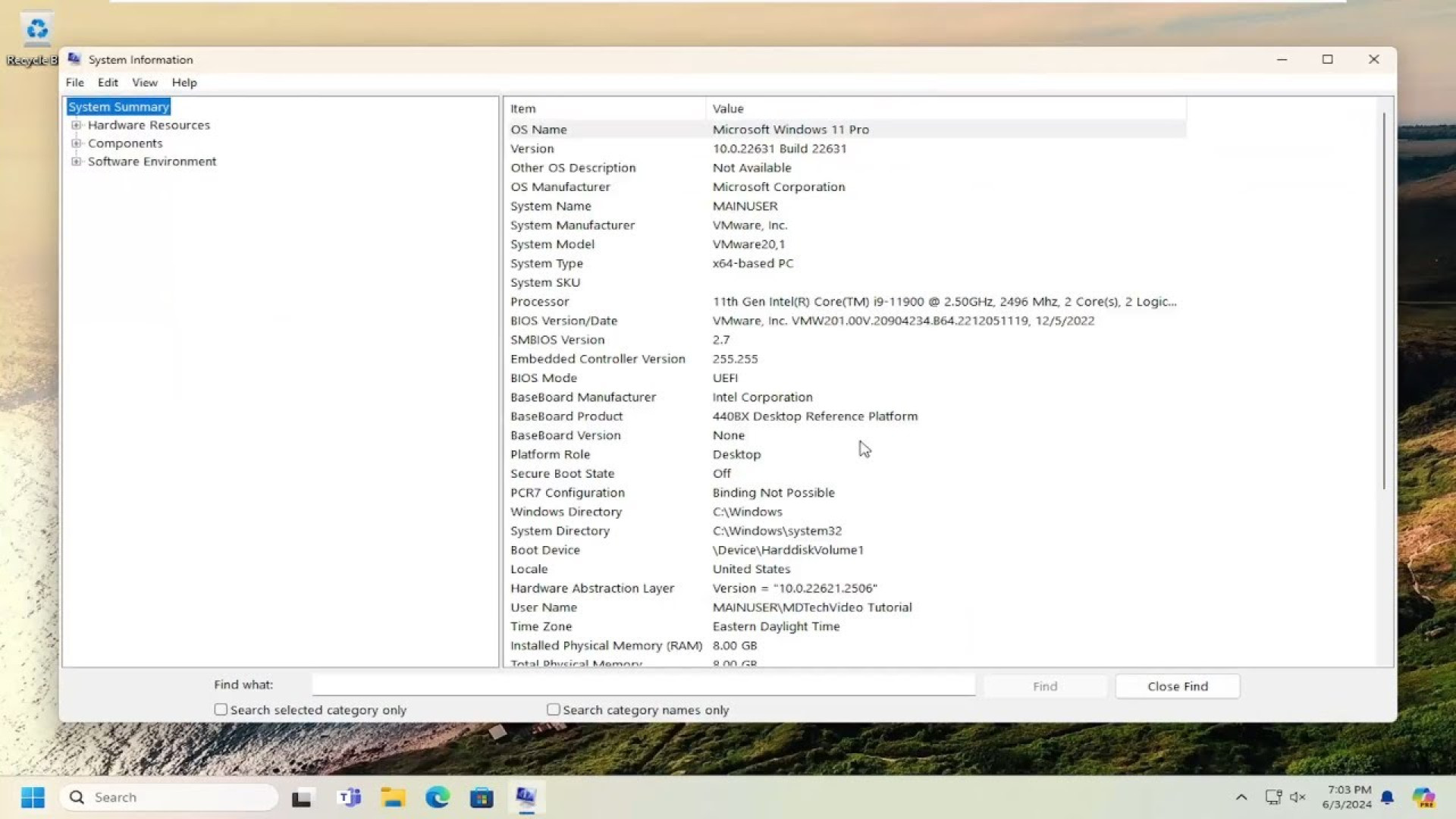Viewport: 1456px width, 819px height.
Task: Expand the Hardware Resources node
Action: point(76,125)
